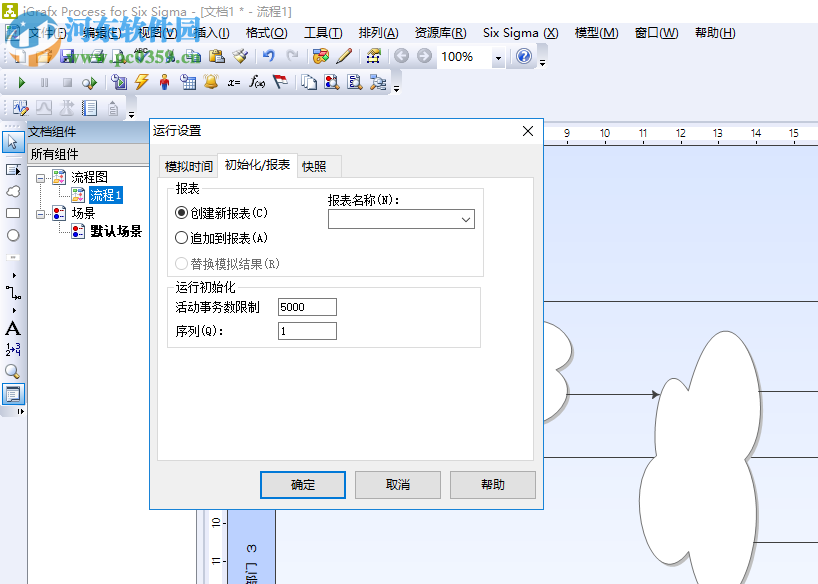Viewport: 818px width, 584px height.
Task: Click the run simulation play icon
Action: click(22, 82)
